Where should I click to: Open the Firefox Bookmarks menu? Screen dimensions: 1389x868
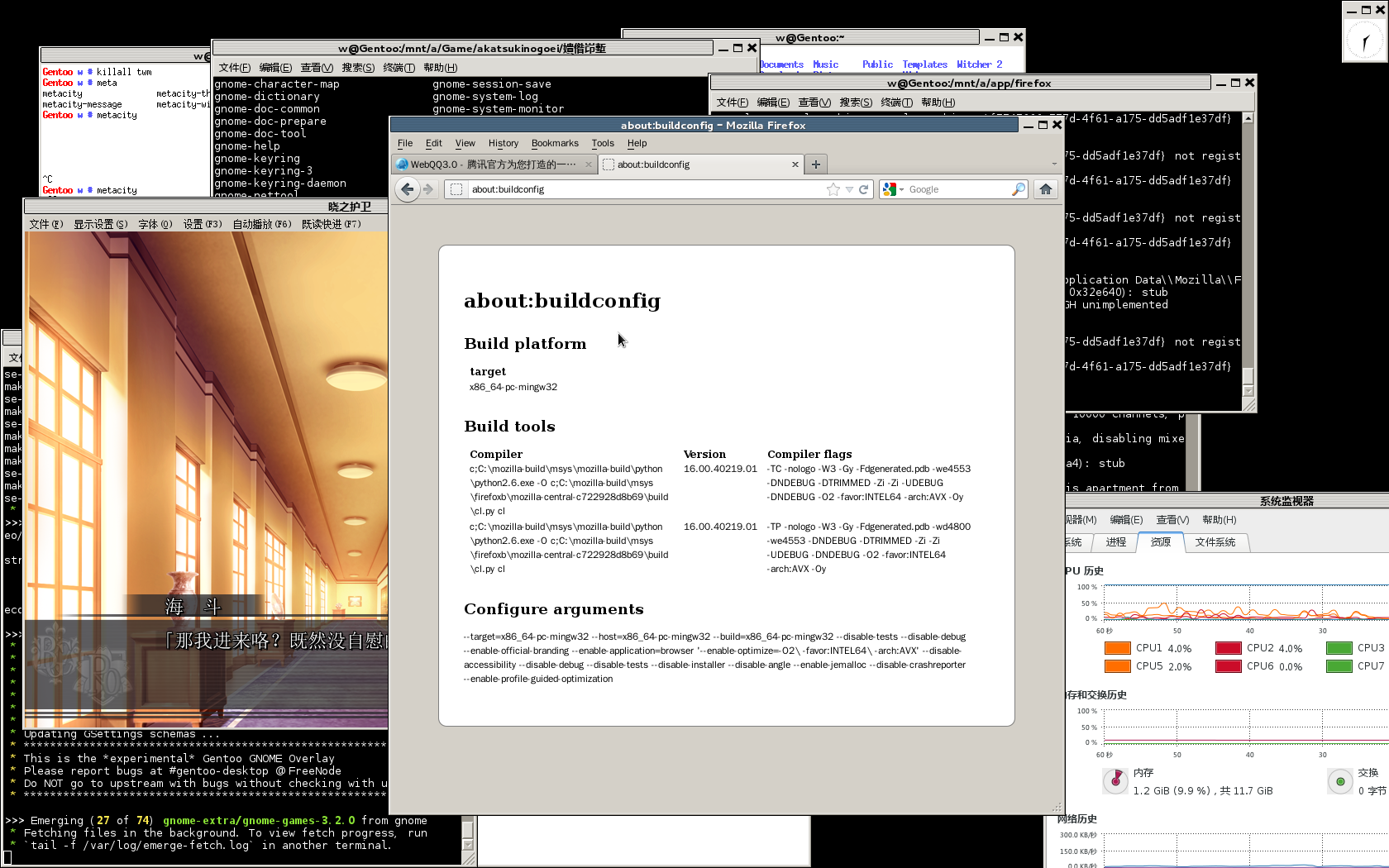[555, 143]
